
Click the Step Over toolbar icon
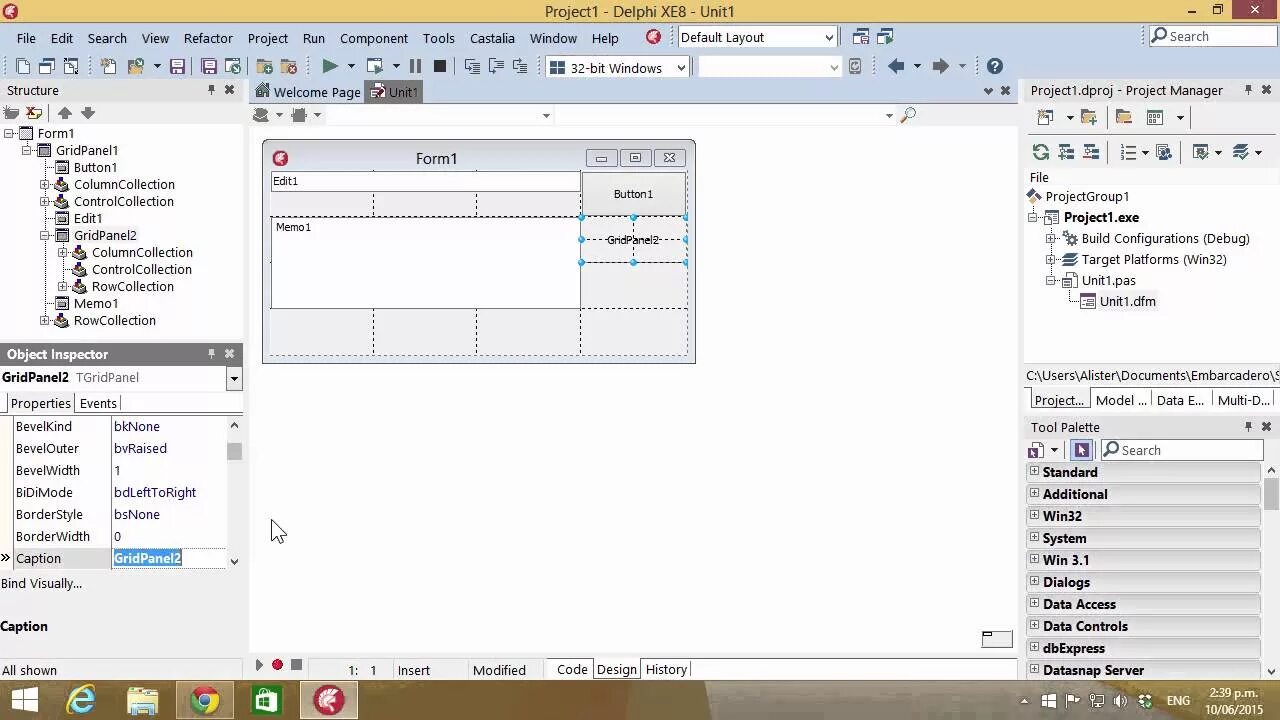pos(496,67)
